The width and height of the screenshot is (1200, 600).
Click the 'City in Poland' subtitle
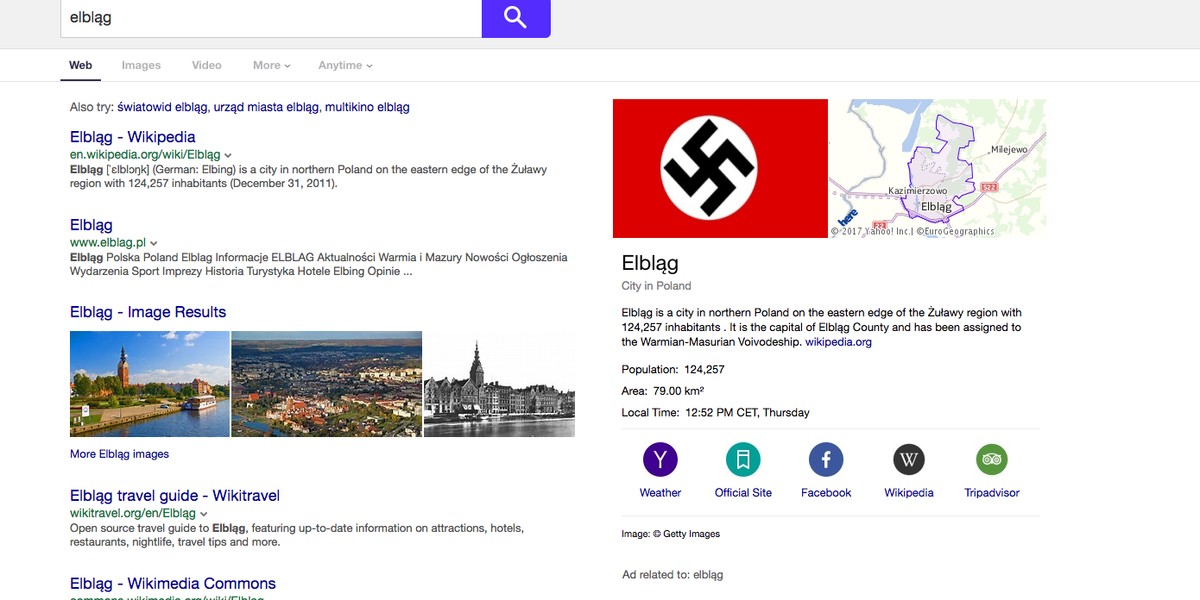coord(657,286)
